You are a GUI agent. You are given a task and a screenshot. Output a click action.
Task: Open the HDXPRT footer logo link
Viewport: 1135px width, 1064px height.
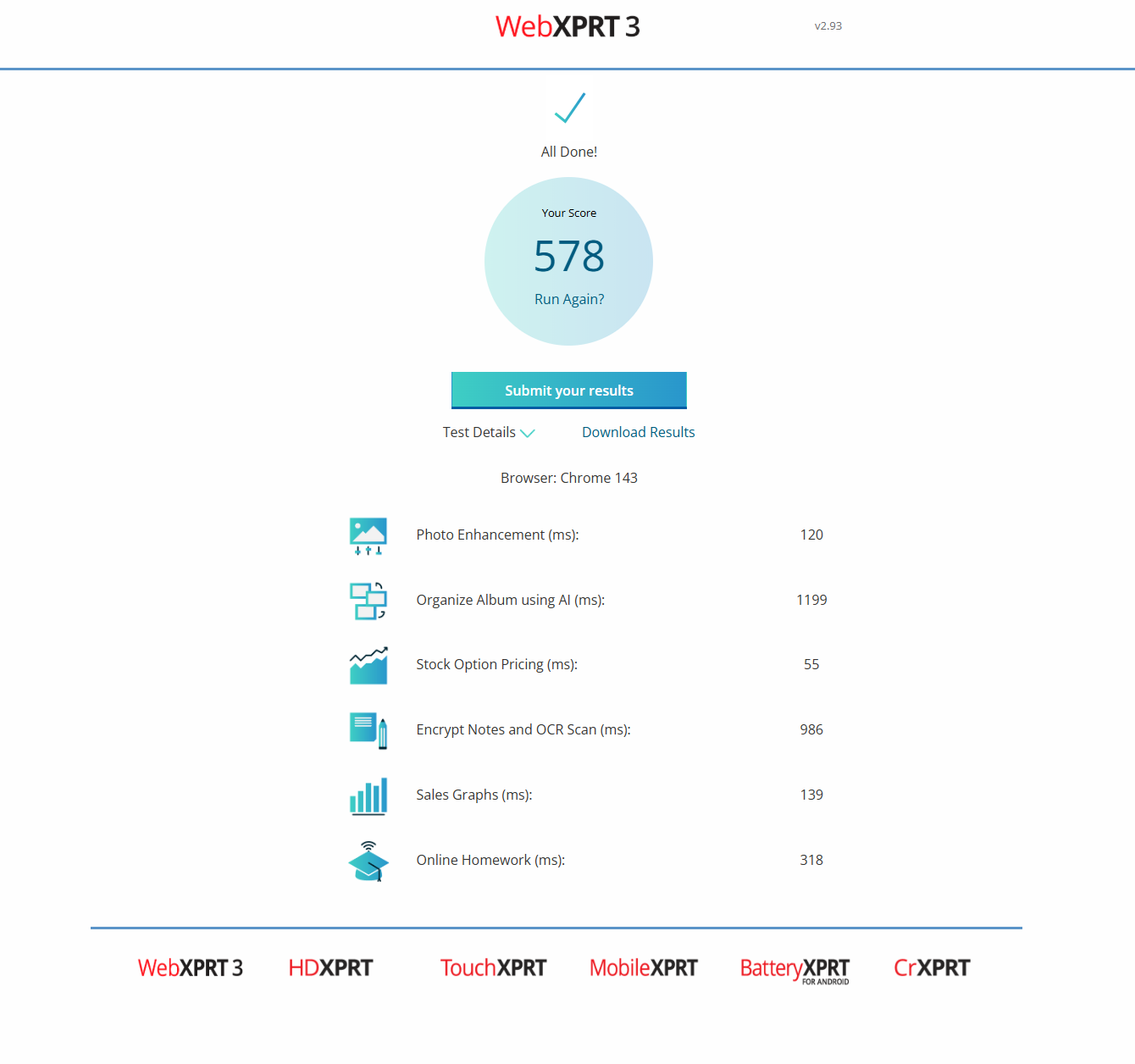(330, 968)
